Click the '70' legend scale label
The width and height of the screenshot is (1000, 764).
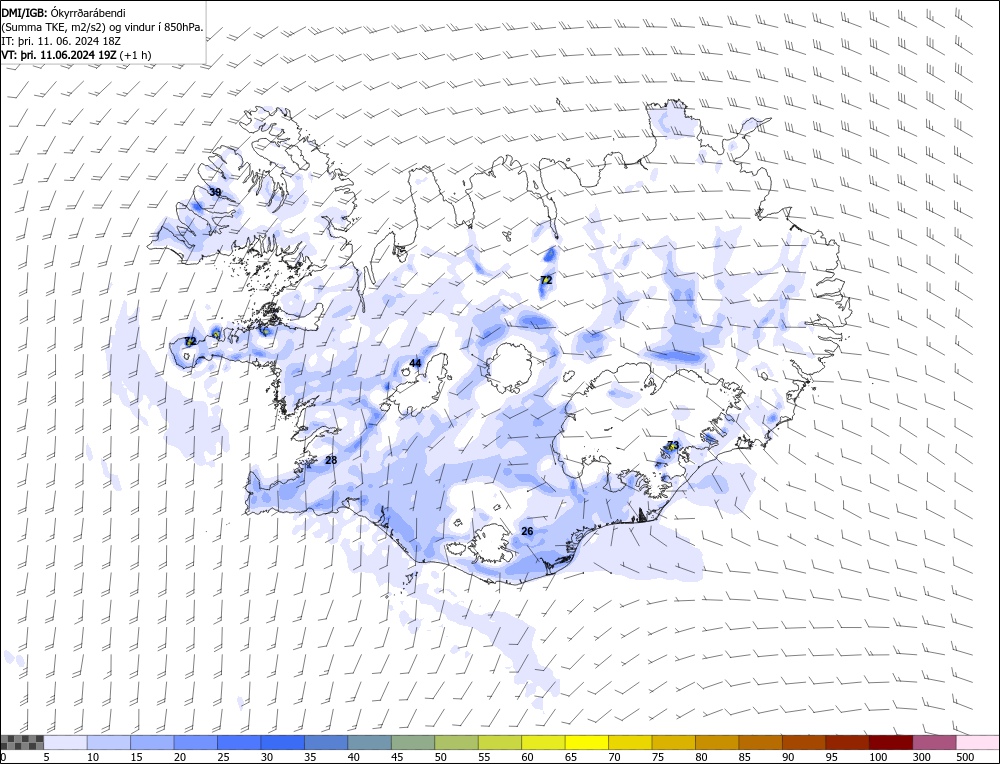[614, 757]
